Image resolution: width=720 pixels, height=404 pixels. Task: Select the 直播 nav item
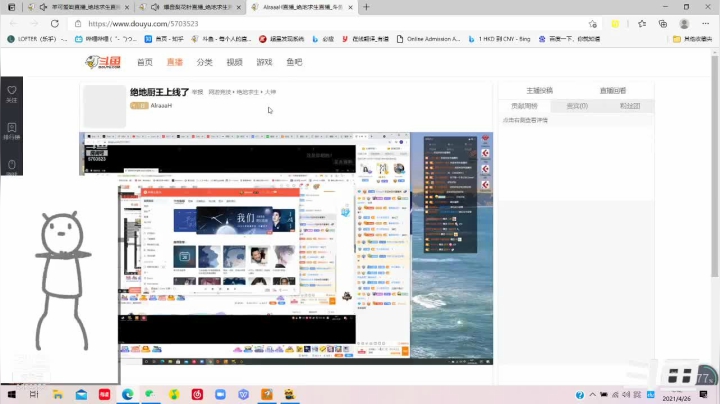point(174,62)
